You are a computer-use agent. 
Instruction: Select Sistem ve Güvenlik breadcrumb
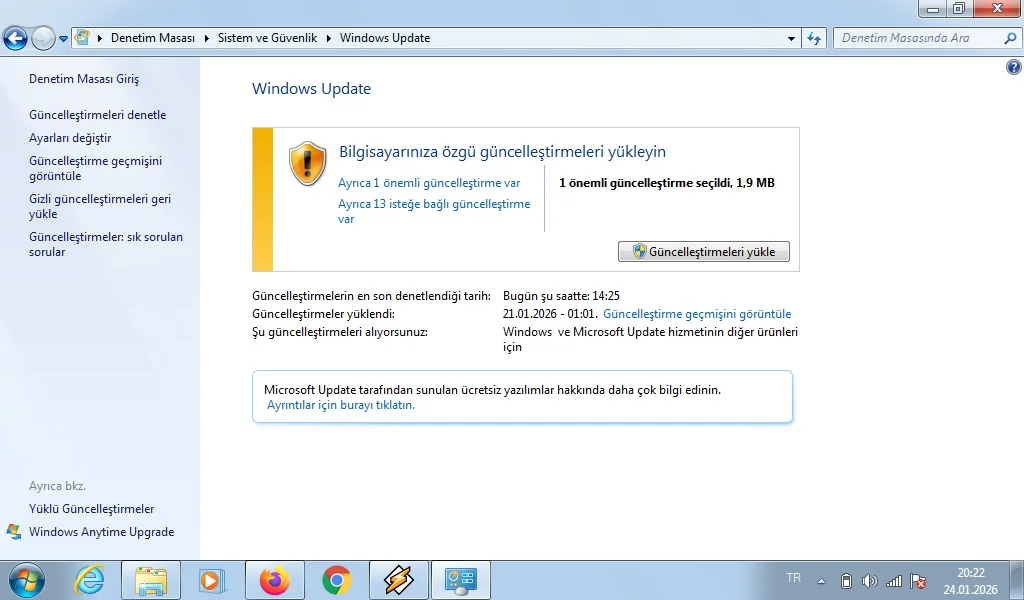click(x=267, y=38)
